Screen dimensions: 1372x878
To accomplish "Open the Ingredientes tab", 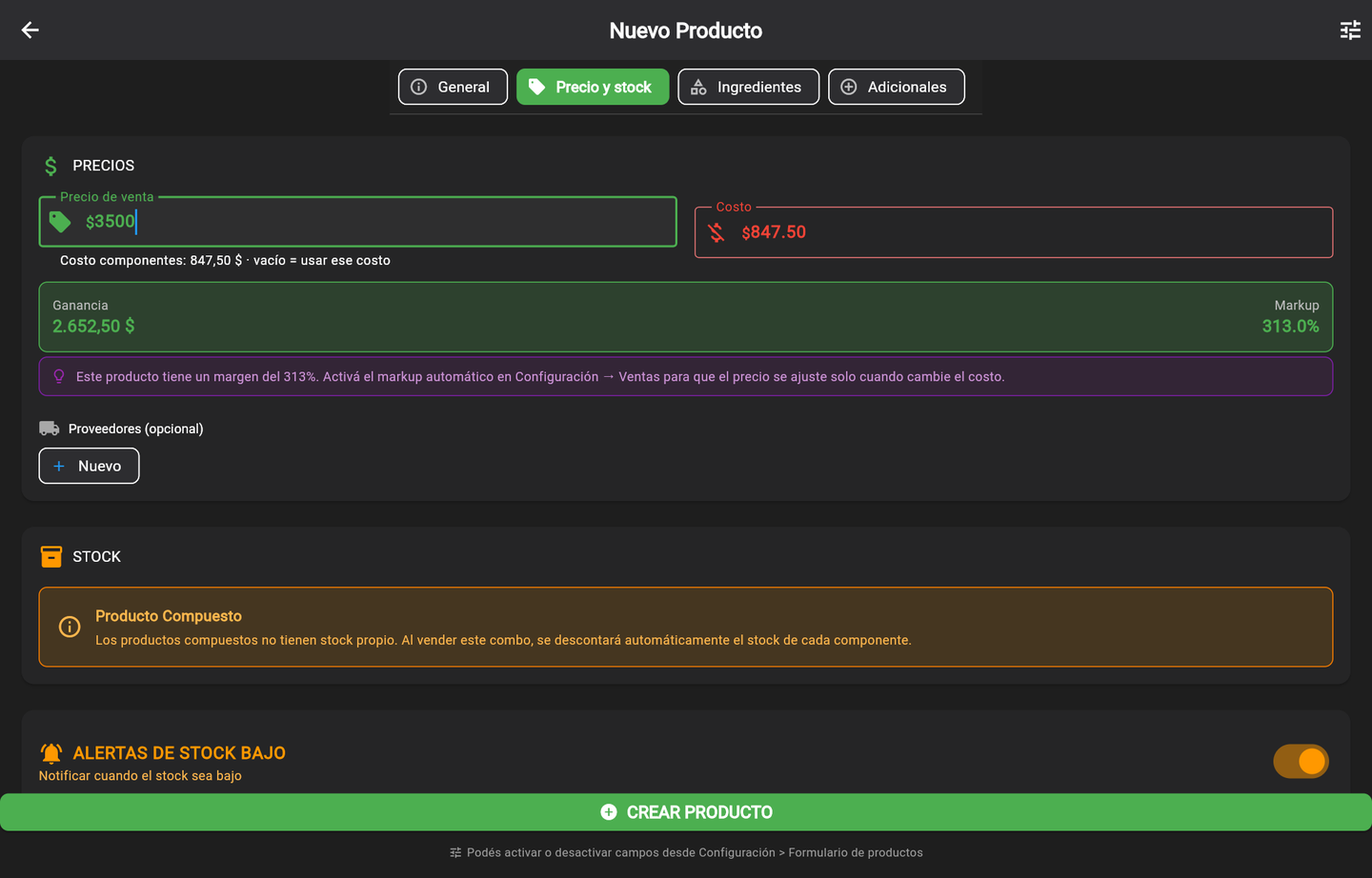I will tap(748, 87).
